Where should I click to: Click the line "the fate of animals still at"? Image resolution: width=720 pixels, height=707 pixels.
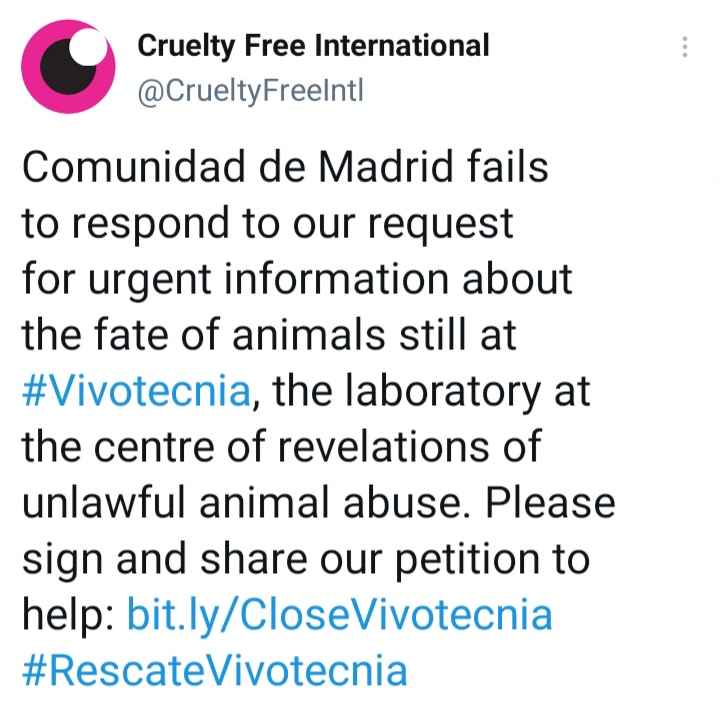pyautogui.click(x=269, y=335)
